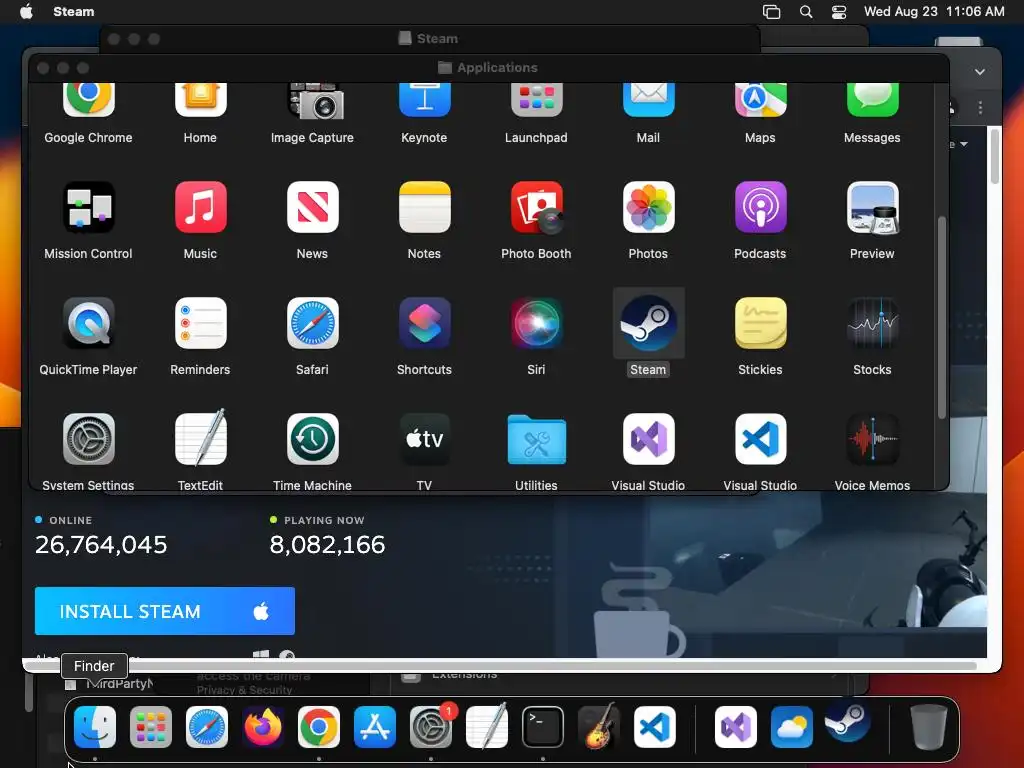Select the Podcasts app icon

760,207
